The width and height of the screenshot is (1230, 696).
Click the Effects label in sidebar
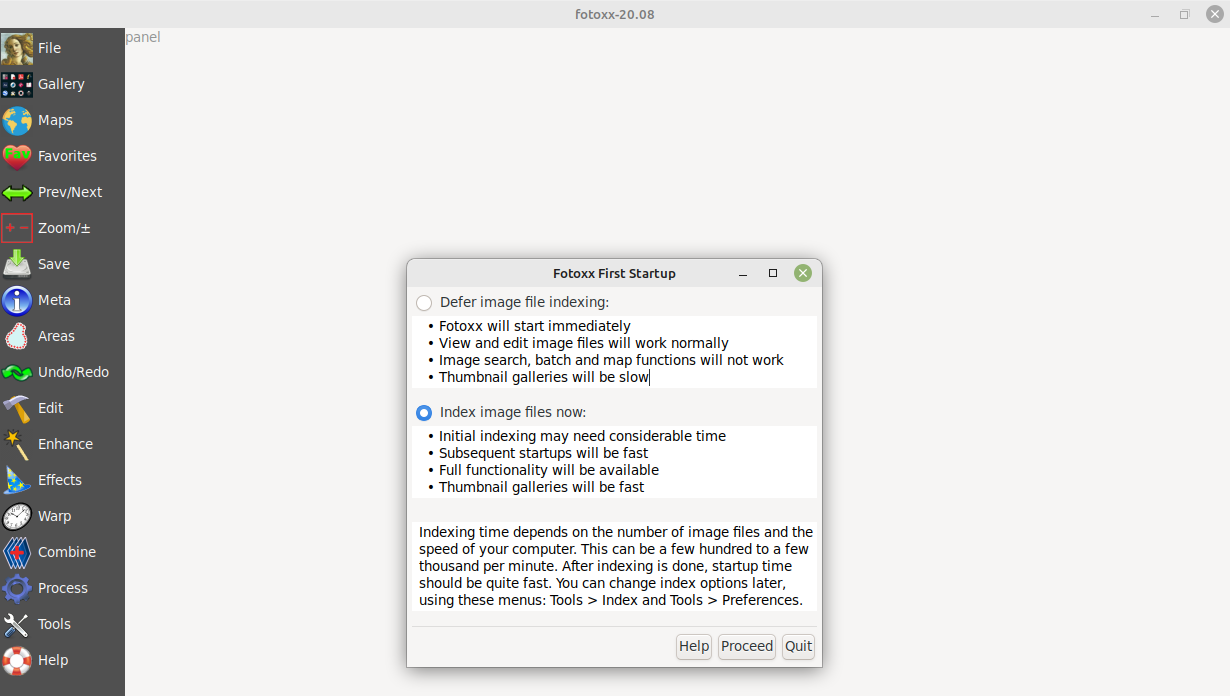pos(60,480)
